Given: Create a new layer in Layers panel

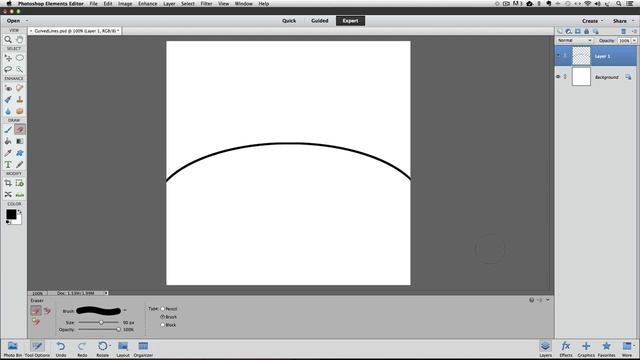Looking at the screenshot, I should [x=560, y=31].
